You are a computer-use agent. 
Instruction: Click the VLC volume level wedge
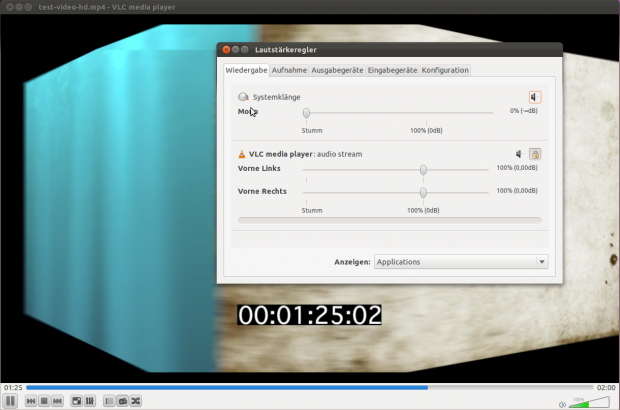pos(589,402)
